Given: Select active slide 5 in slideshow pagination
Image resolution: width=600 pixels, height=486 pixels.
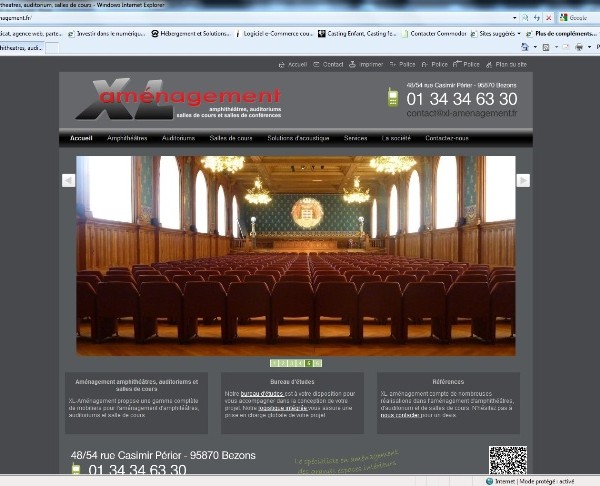Looking at the screenshot, I should [309, 363].
